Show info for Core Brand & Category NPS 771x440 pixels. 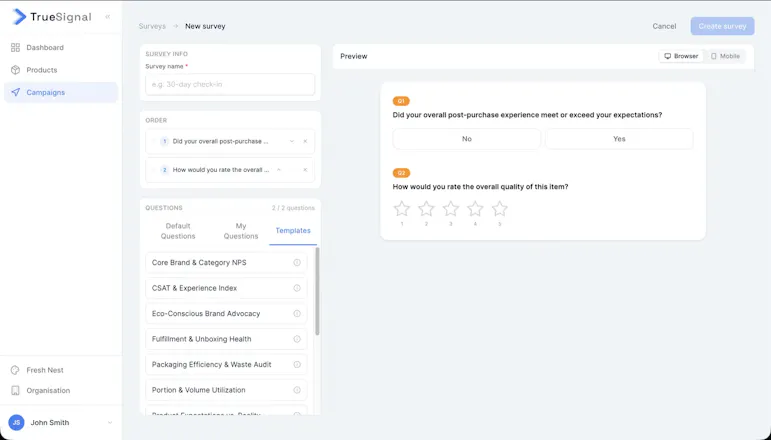297,263
